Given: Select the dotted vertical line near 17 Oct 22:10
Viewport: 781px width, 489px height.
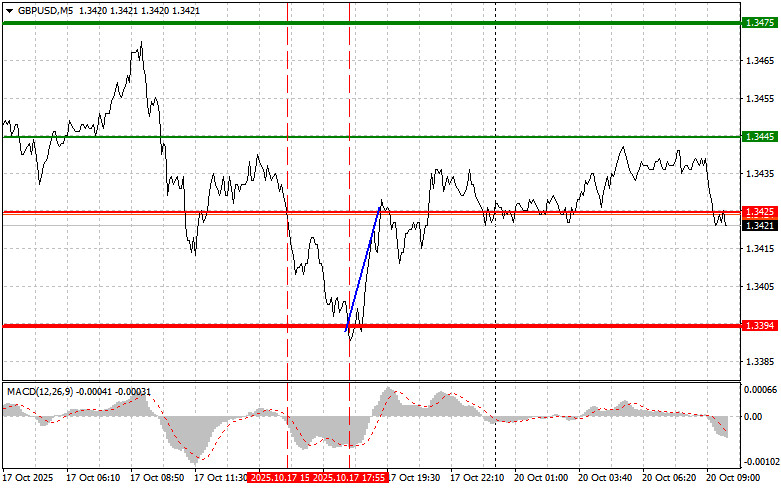Looking at the screenshot, I should point(496,300).
